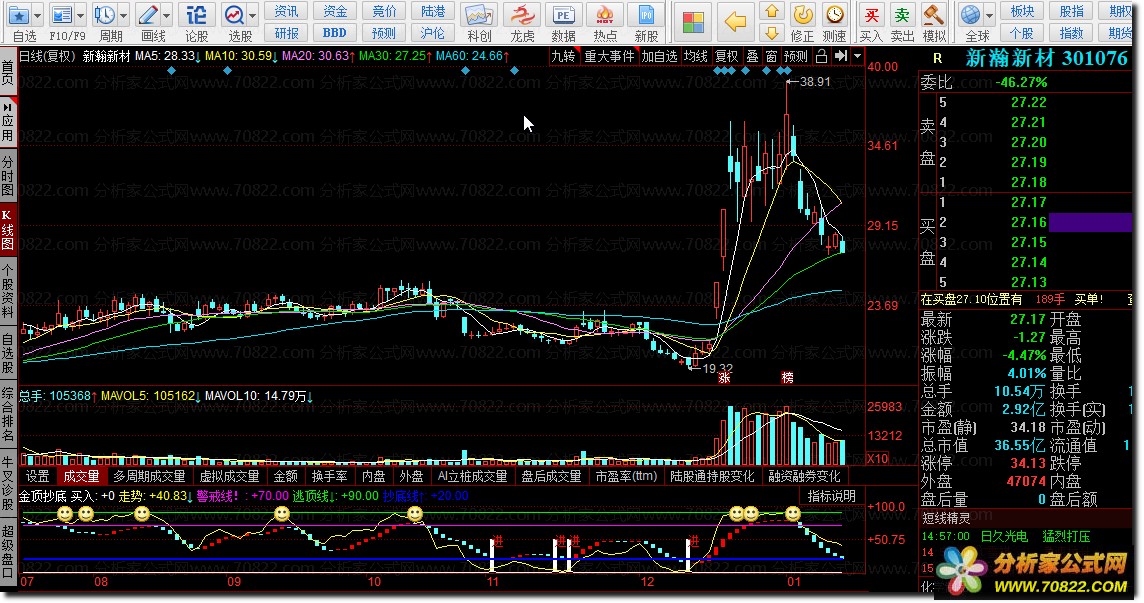The width and height of the screenshot is (1144, 603).
Task: Open the chart toolbar dropdown arrow
Action: (x=857, y=56)
